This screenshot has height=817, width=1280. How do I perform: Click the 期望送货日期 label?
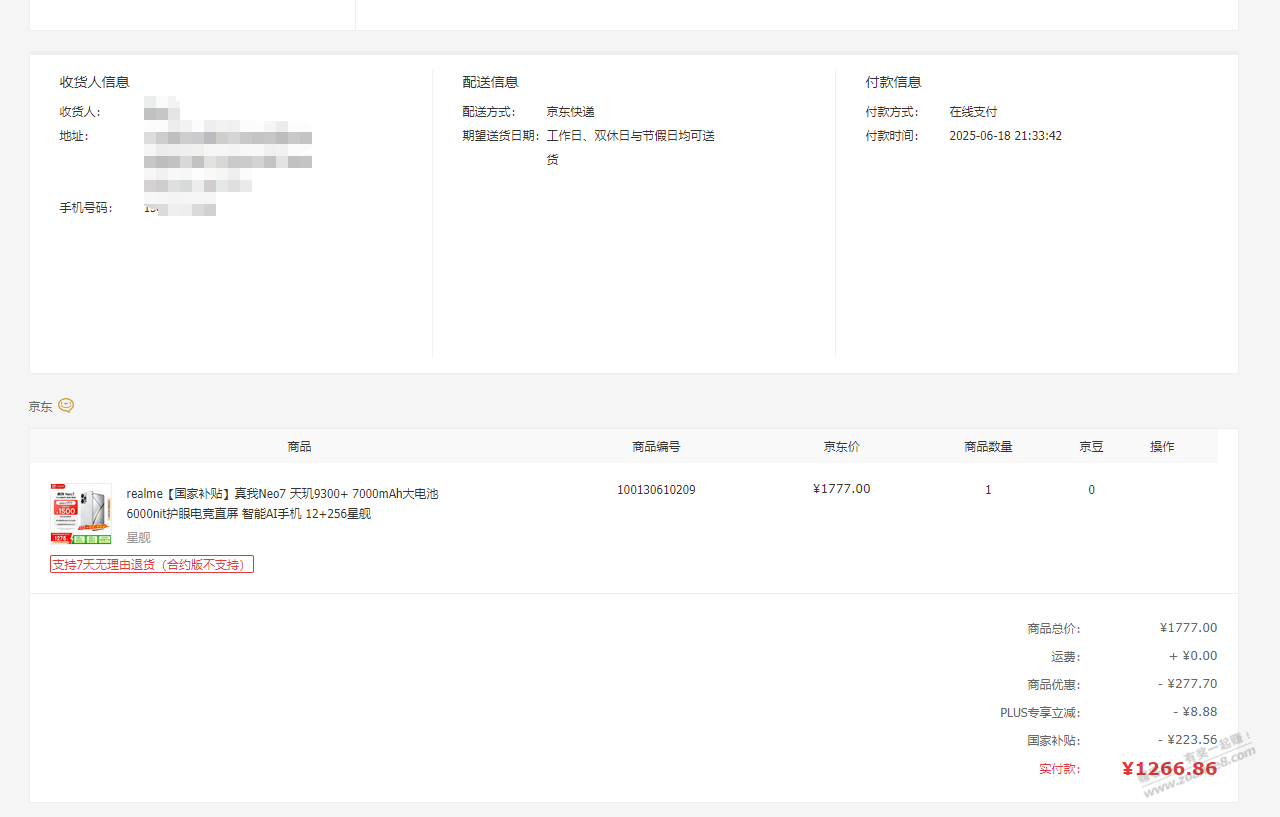pyautogui.click(x=501, y=136)
